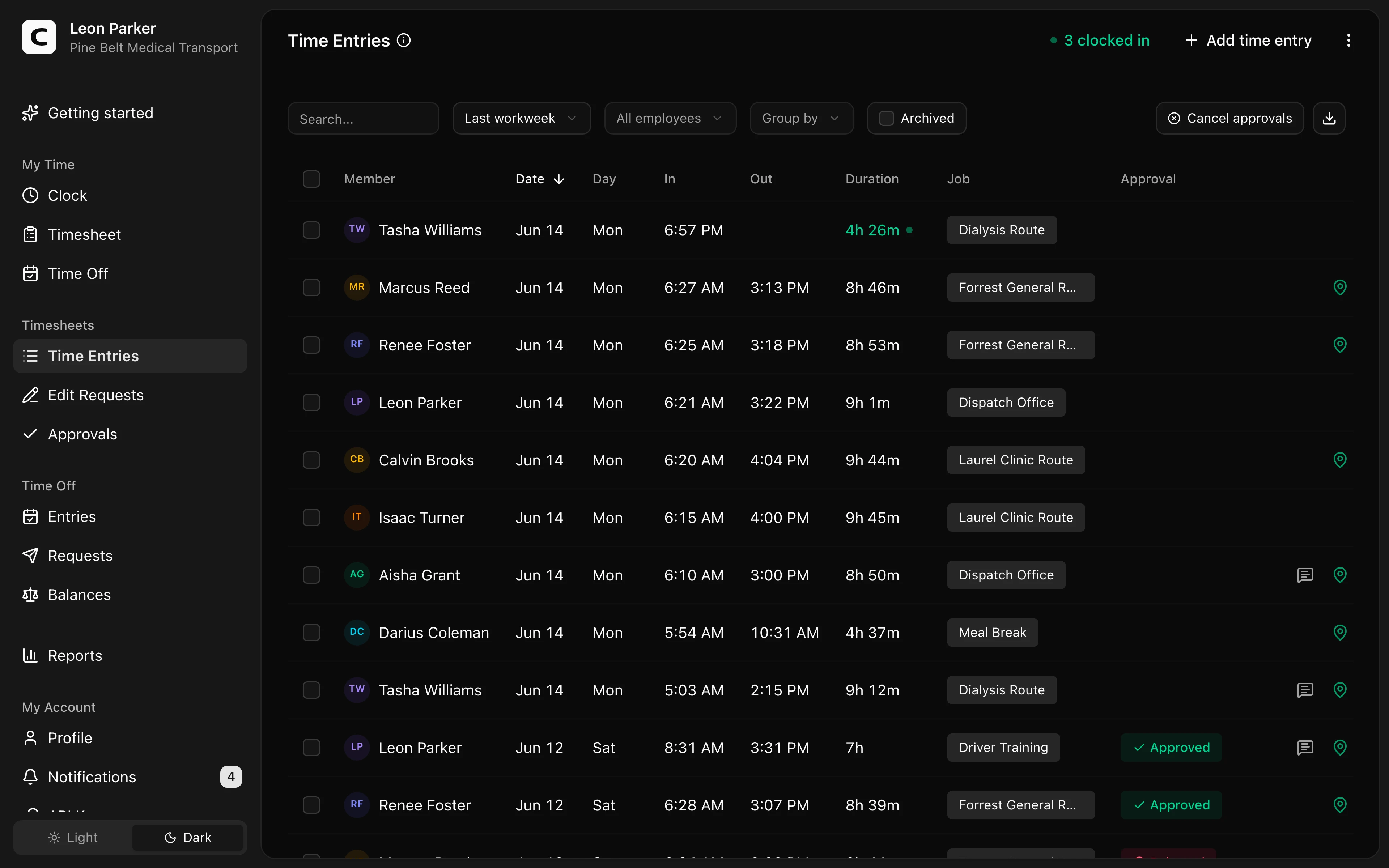1389x868 pixels.
Task: Open the three-dot more options menu
Action: 1348,40
